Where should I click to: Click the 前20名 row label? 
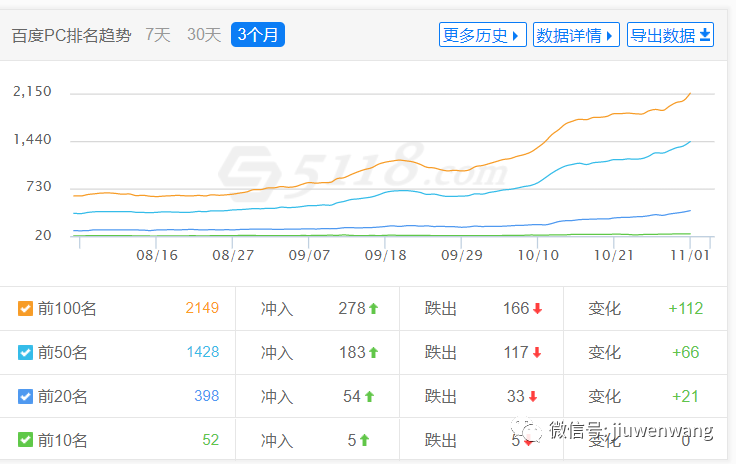point(62,396)
